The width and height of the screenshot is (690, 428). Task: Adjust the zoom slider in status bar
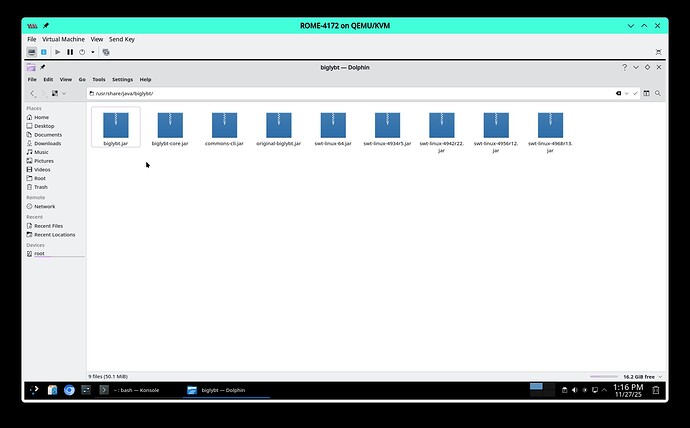point(604,376)
